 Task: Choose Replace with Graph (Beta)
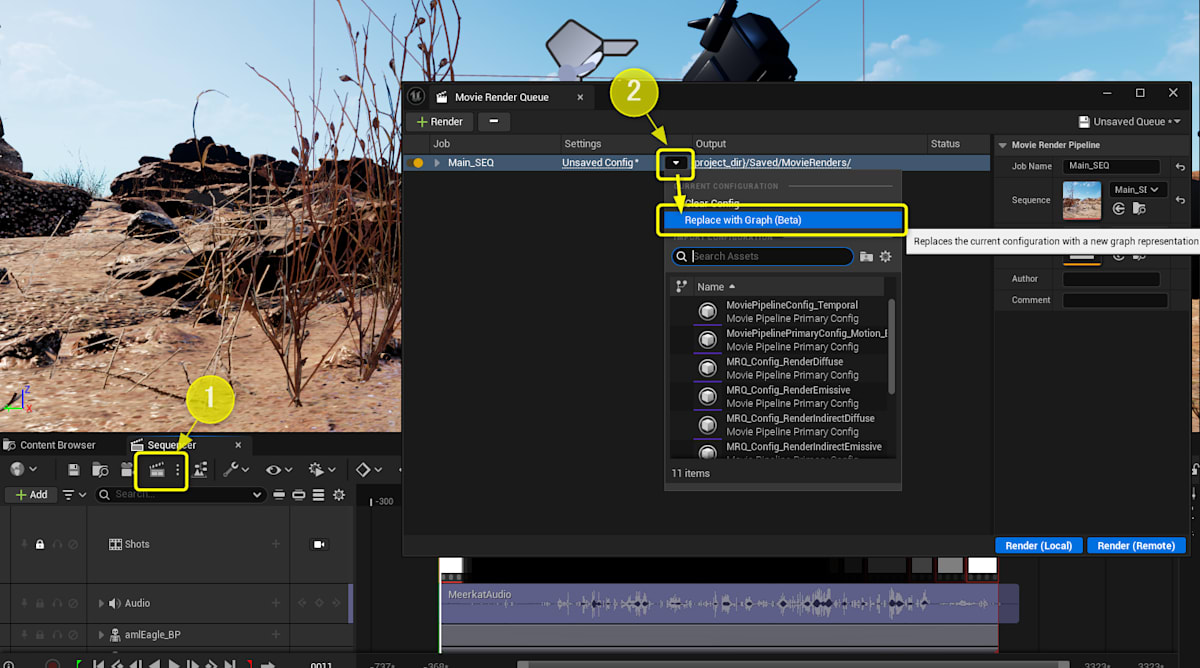pyautogui.click(x=782, y=220)
